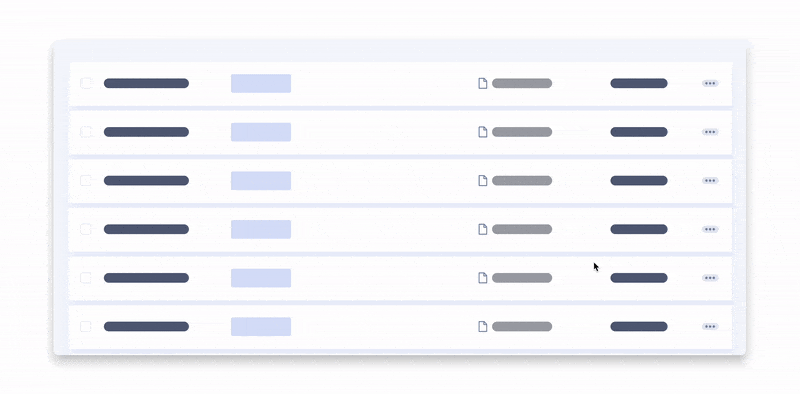This screenshot has height=394, width=800.
Task: Open the three-dot menu in first row
Action: (710, 83)
